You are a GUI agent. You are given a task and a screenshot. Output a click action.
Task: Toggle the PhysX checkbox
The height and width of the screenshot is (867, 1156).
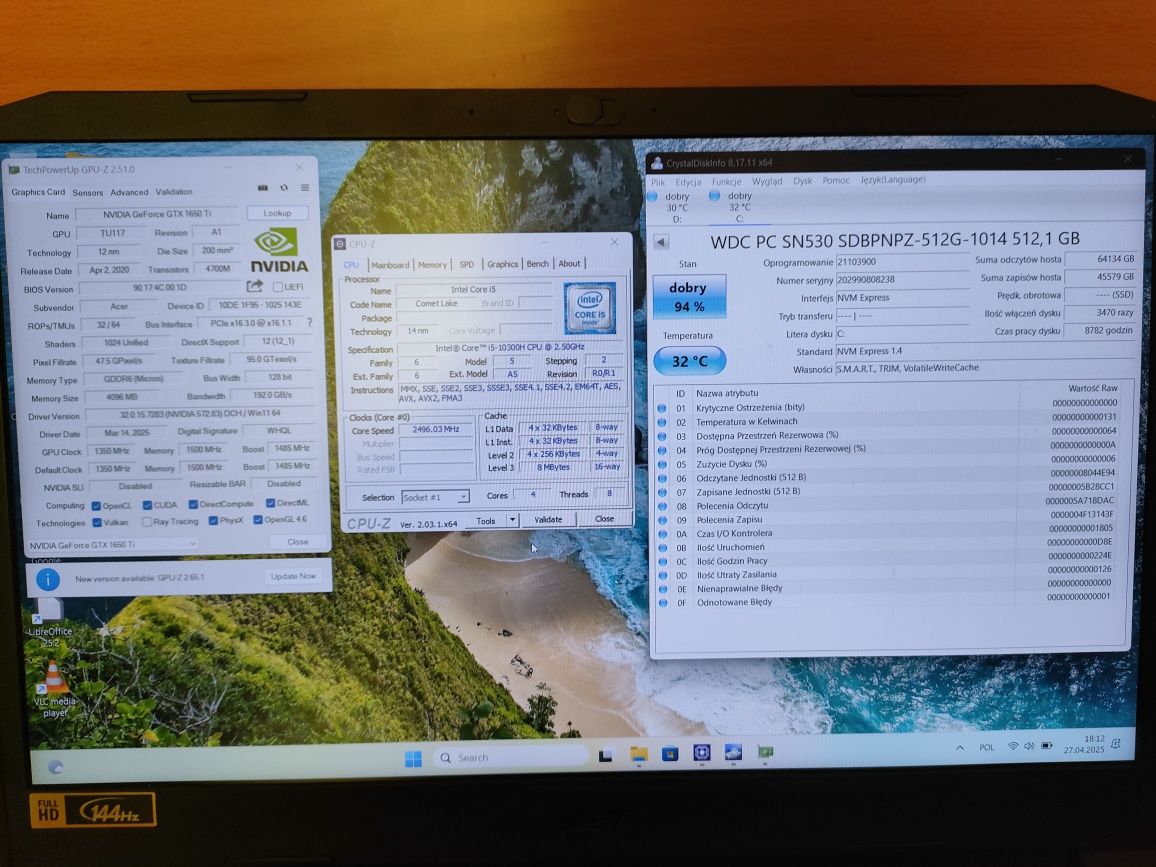pos(213,520)
